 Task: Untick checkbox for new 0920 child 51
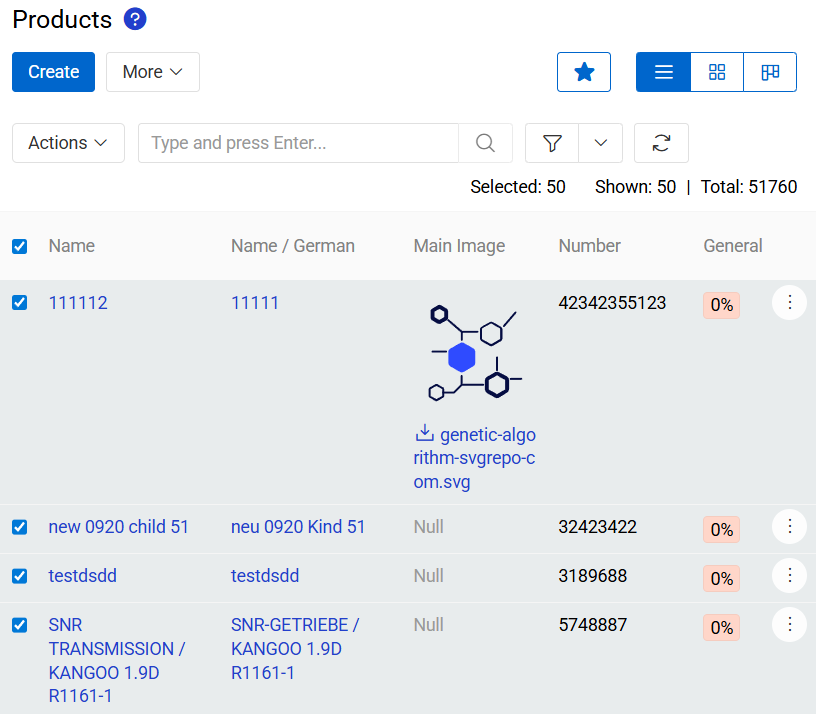[20, 527]
